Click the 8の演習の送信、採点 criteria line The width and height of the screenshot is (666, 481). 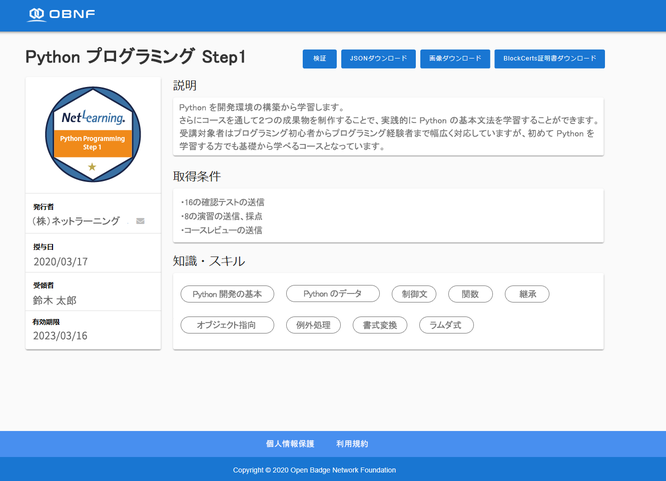[221, 216]
